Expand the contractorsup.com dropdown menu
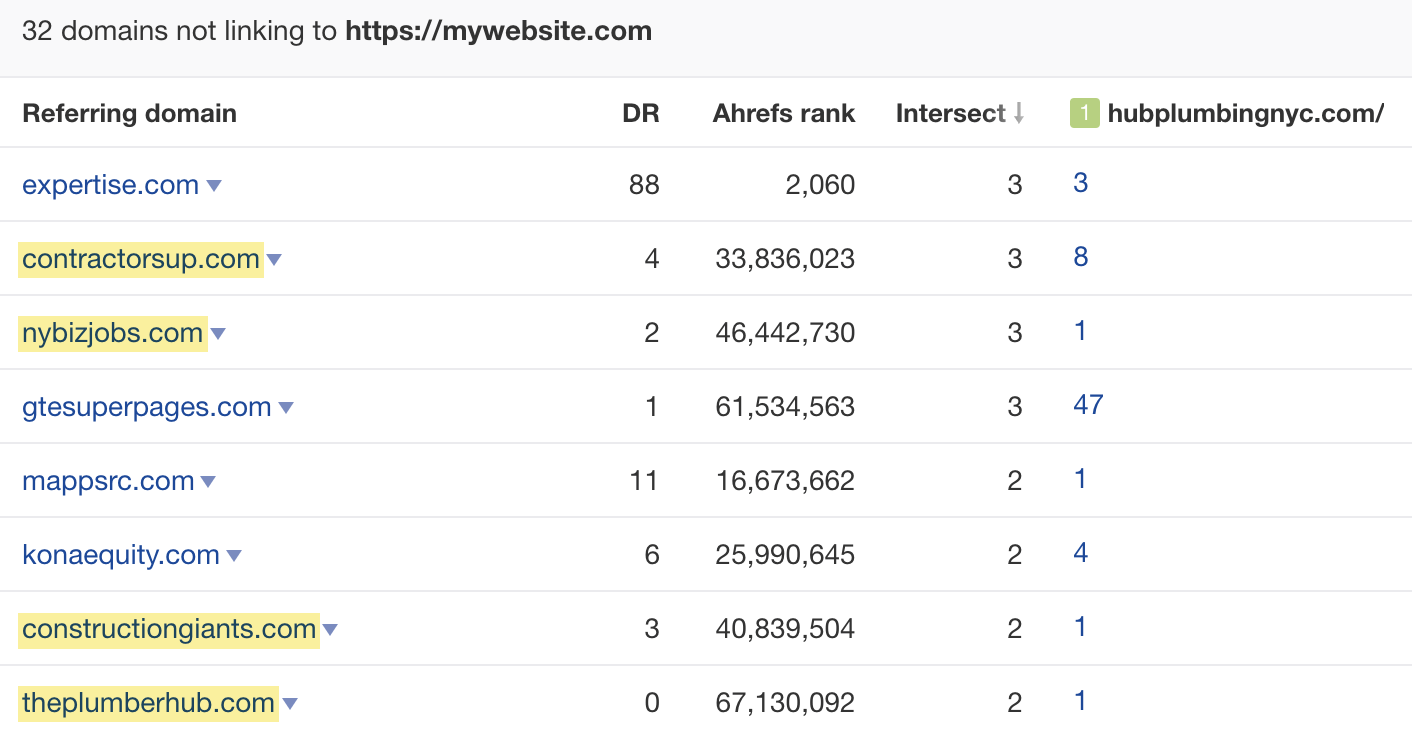This screenshot has height=734, width=1412. tap(274, 260)
